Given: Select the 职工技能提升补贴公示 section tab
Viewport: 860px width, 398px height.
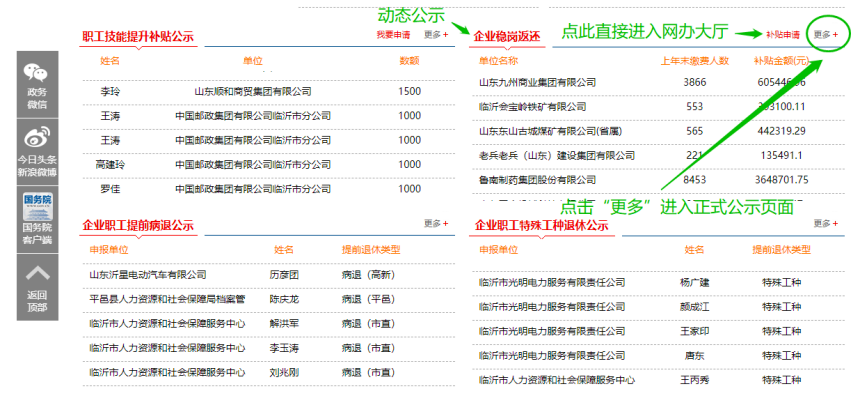Looking at the screenshot, I should coord(138,37).
